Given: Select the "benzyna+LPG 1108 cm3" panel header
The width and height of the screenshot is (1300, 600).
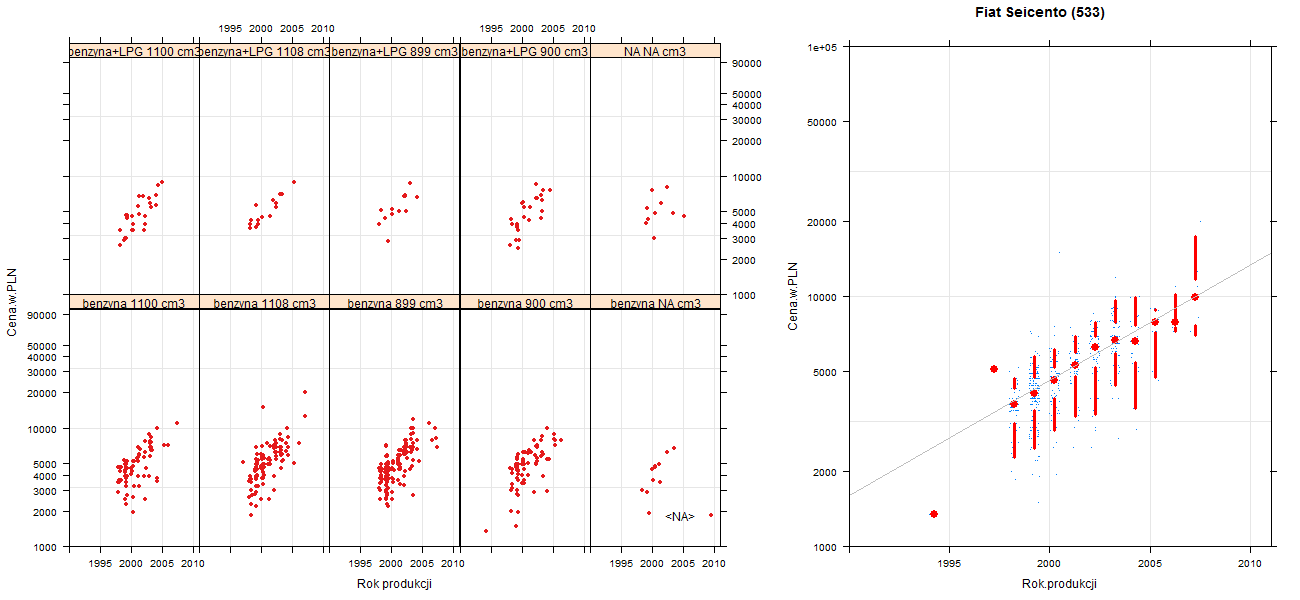Looking at the screenshot, I should click(264, 51).
